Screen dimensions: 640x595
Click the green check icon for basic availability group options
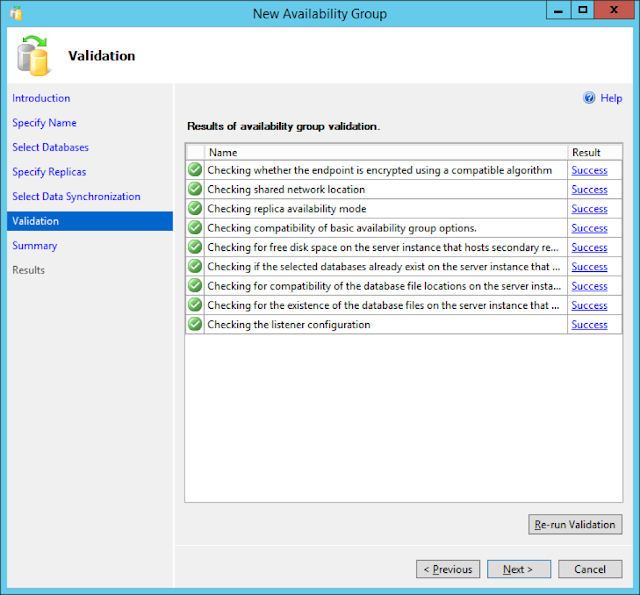click(195, 227)
